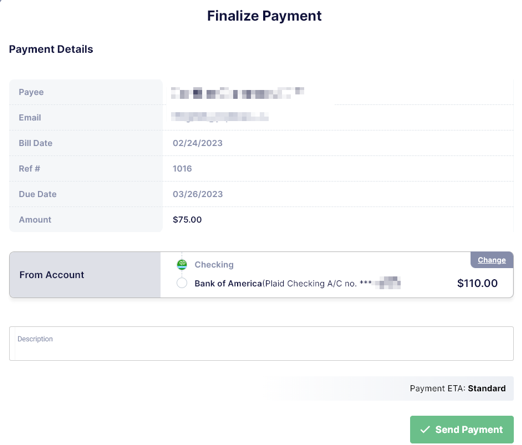Click the Checking account label

[x=214, y=265]
